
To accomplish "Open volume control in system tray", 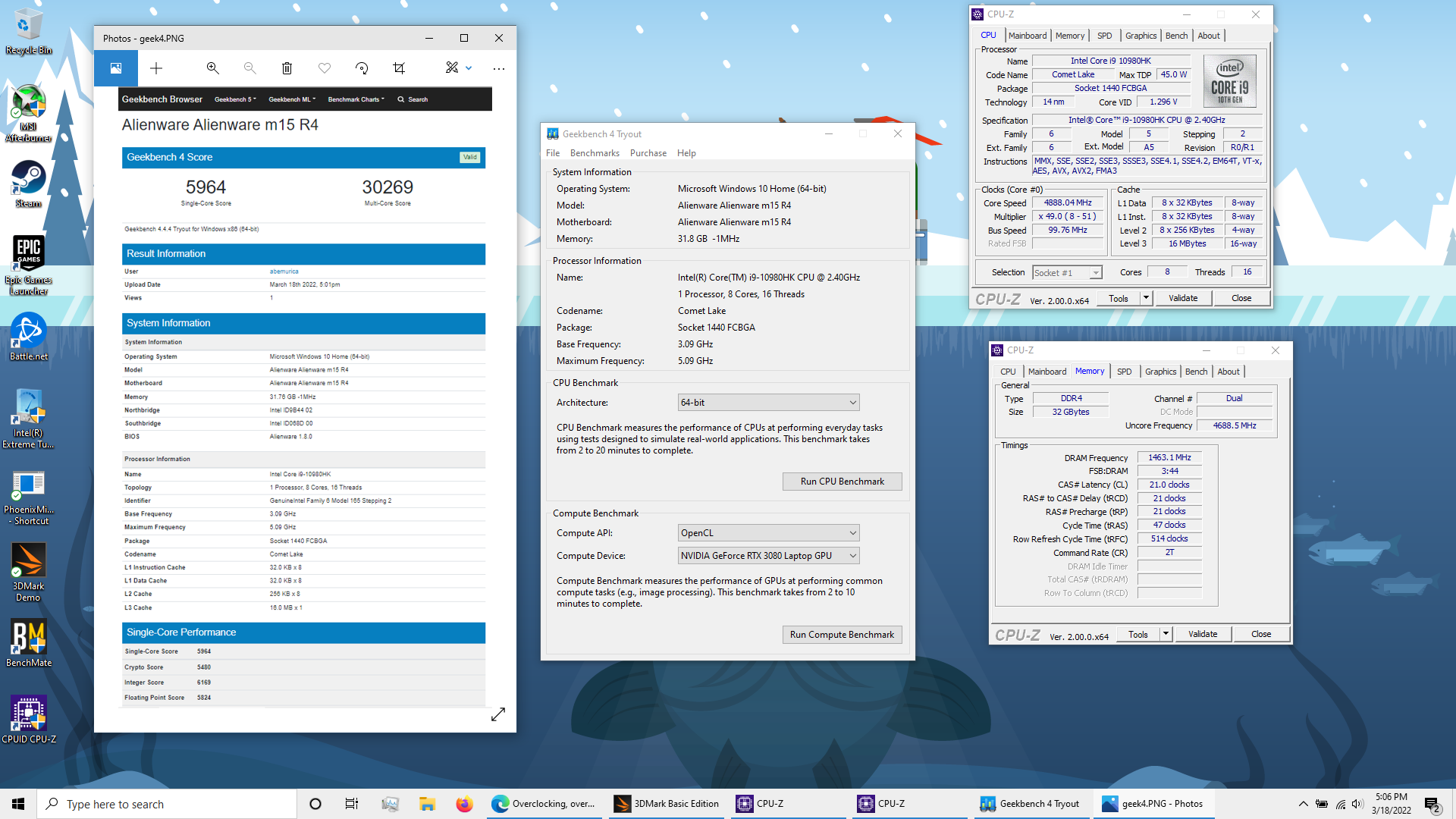I will click(x=1357, y=804).
